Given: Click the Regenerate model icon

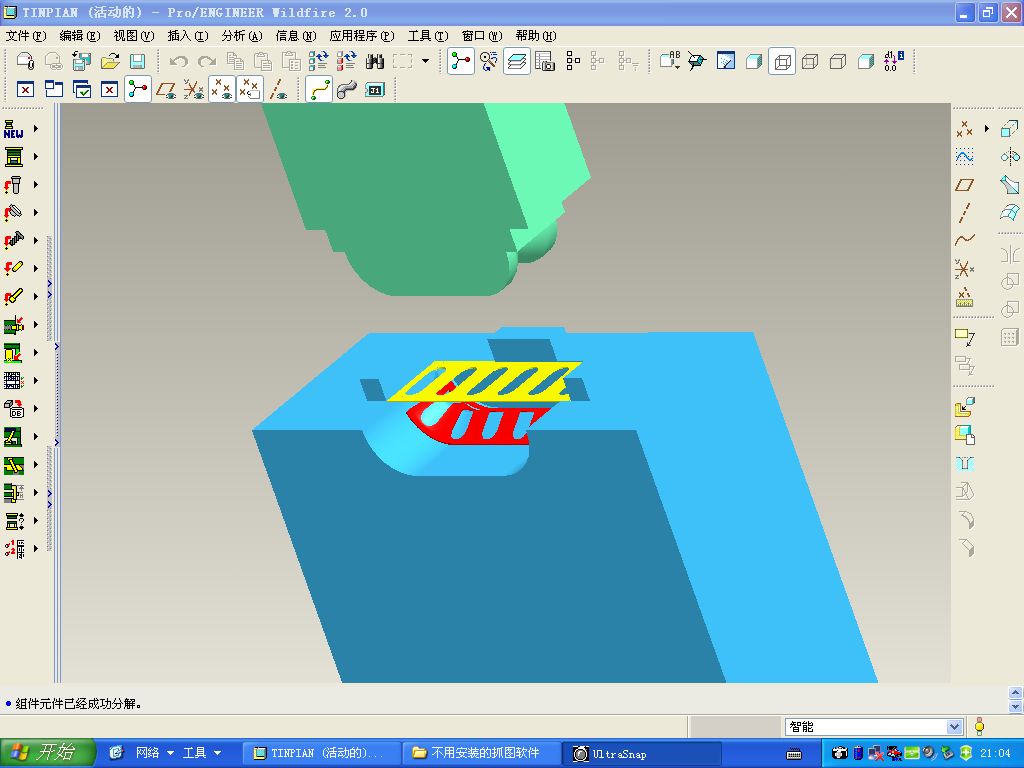Looking at the screenshot, I should 319,61.
